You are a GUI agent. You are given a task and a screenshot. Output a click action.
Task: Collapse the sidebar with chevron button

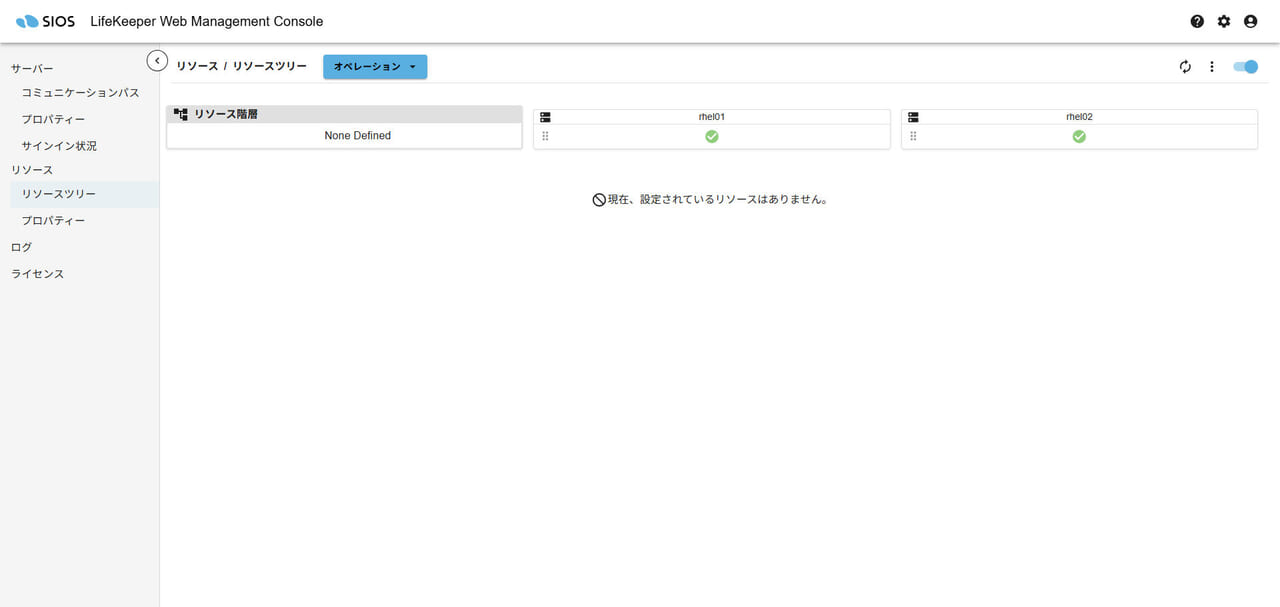tap(157, 61)
